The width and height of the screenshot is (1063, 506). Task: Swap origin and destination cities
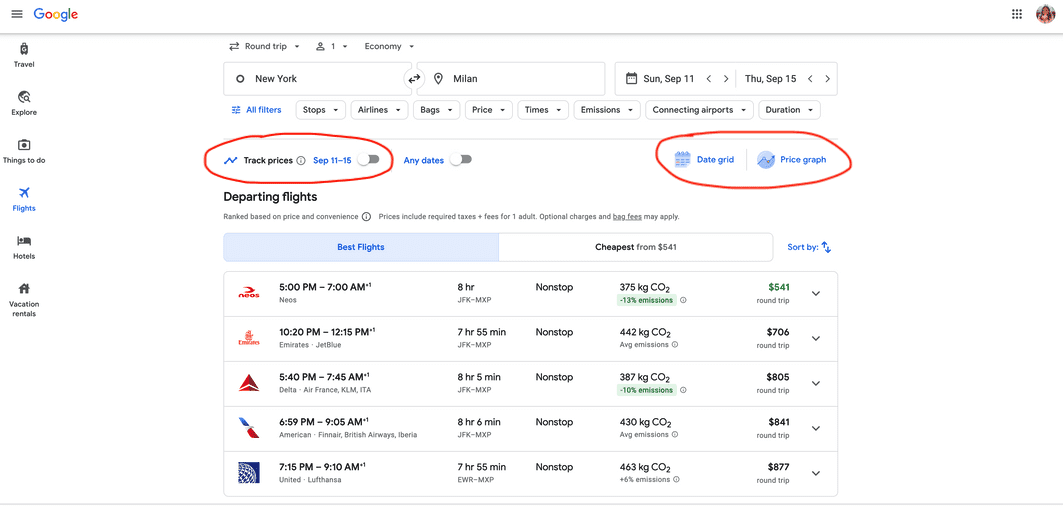pyautogui.click(x=414, y=79)
